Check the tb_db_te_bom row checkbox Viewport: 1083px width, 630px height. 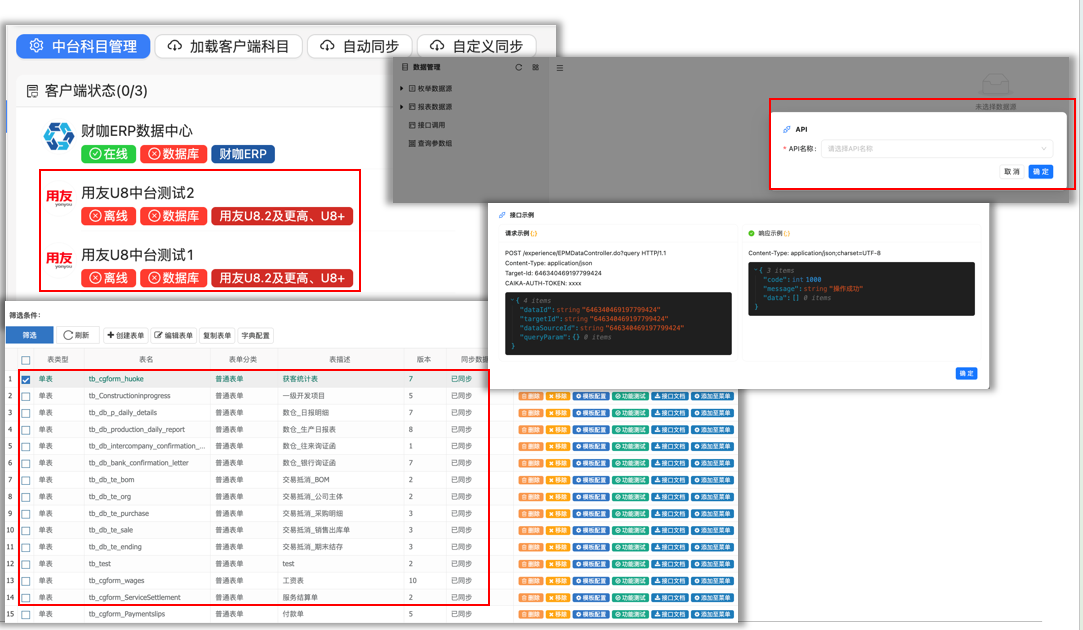[26, 480]
